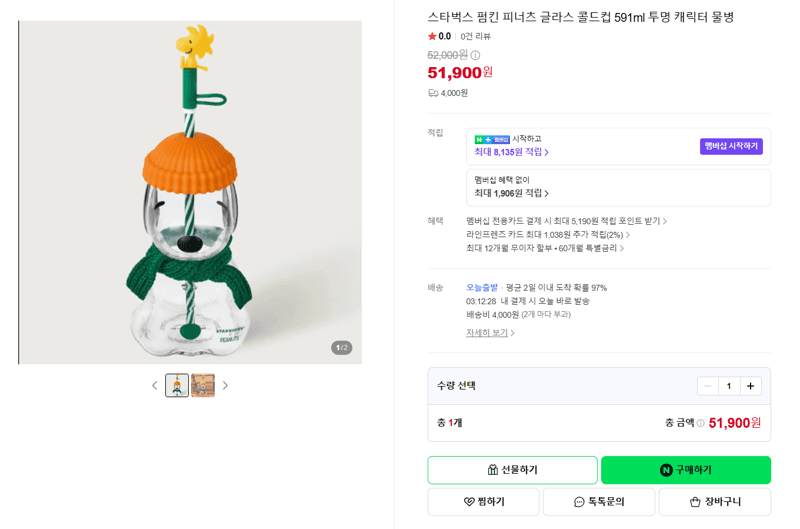Screen dimensions: 800x529
Task: Show the previous product thumbnail
Action: point(155,386)
